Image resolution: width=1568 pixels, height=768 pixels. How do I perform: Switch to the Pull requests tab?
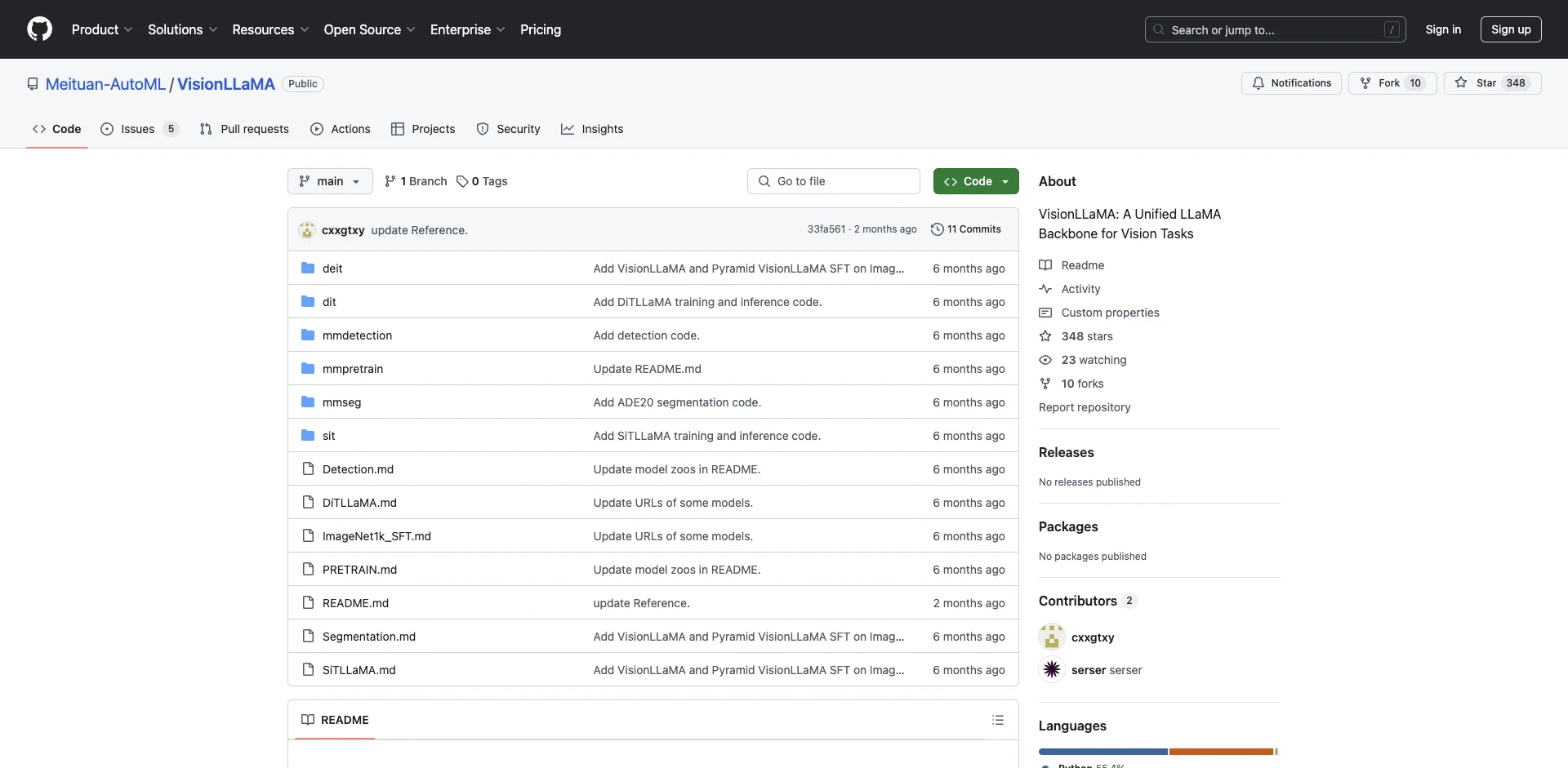coord(244,129)
